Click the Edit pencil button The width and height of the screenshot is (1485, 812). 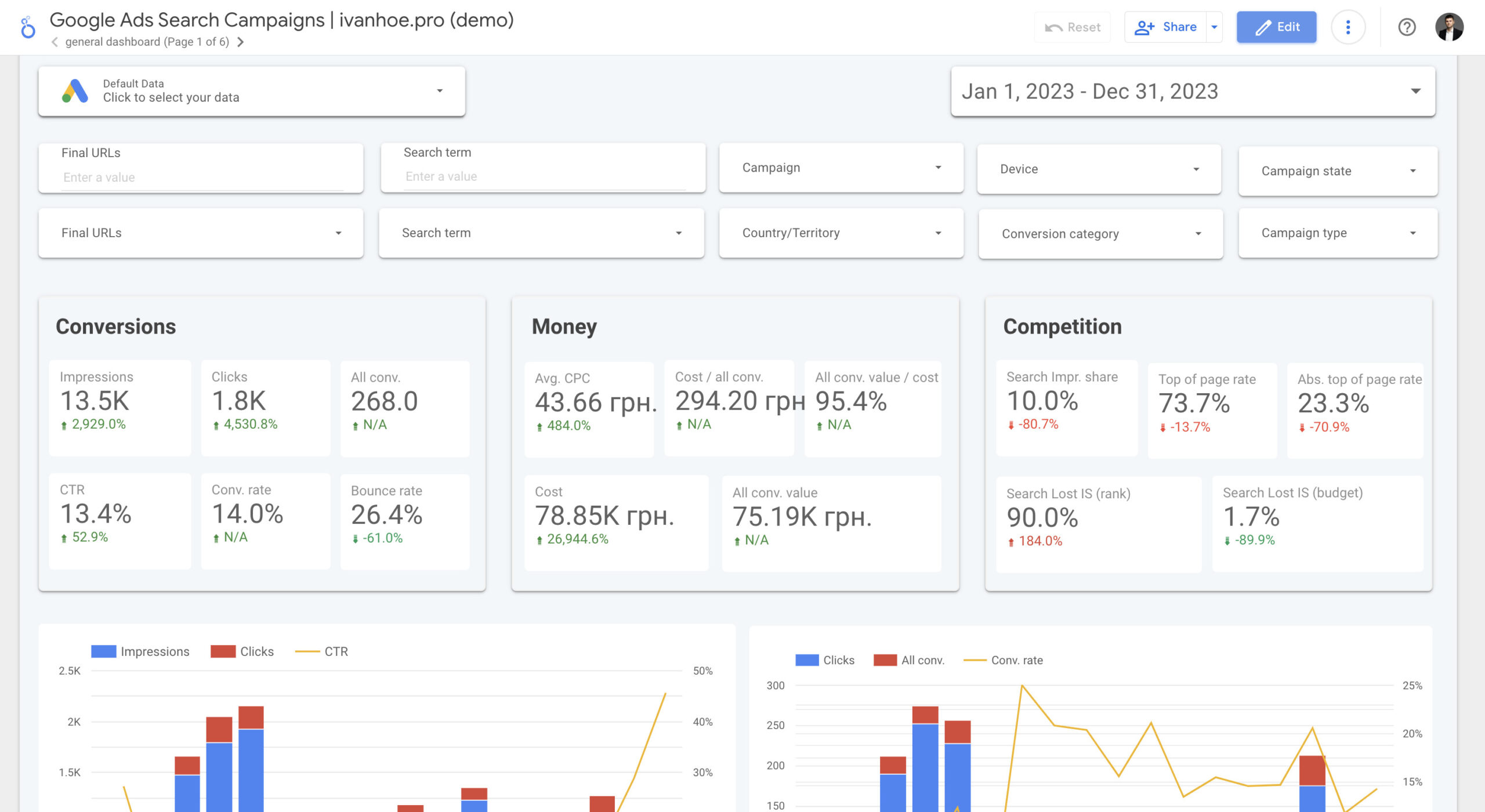(x=1276, y=27)
